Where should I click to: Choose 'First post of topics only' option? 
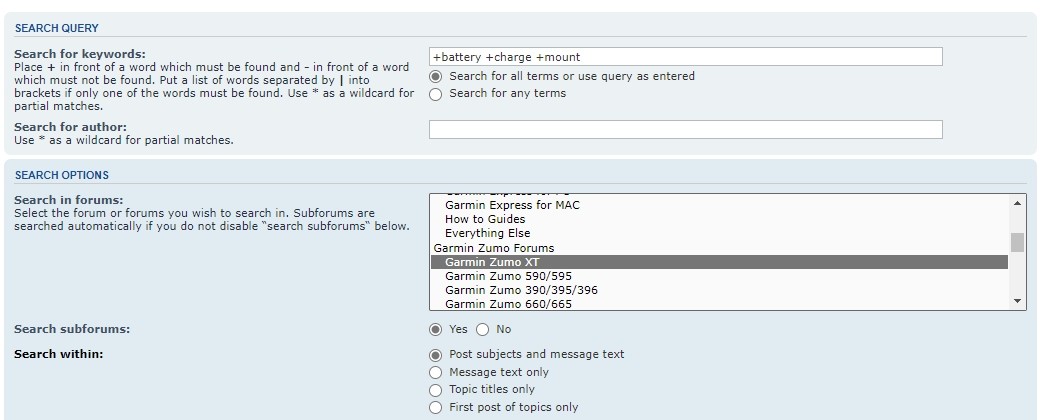(x=436, y=407)
